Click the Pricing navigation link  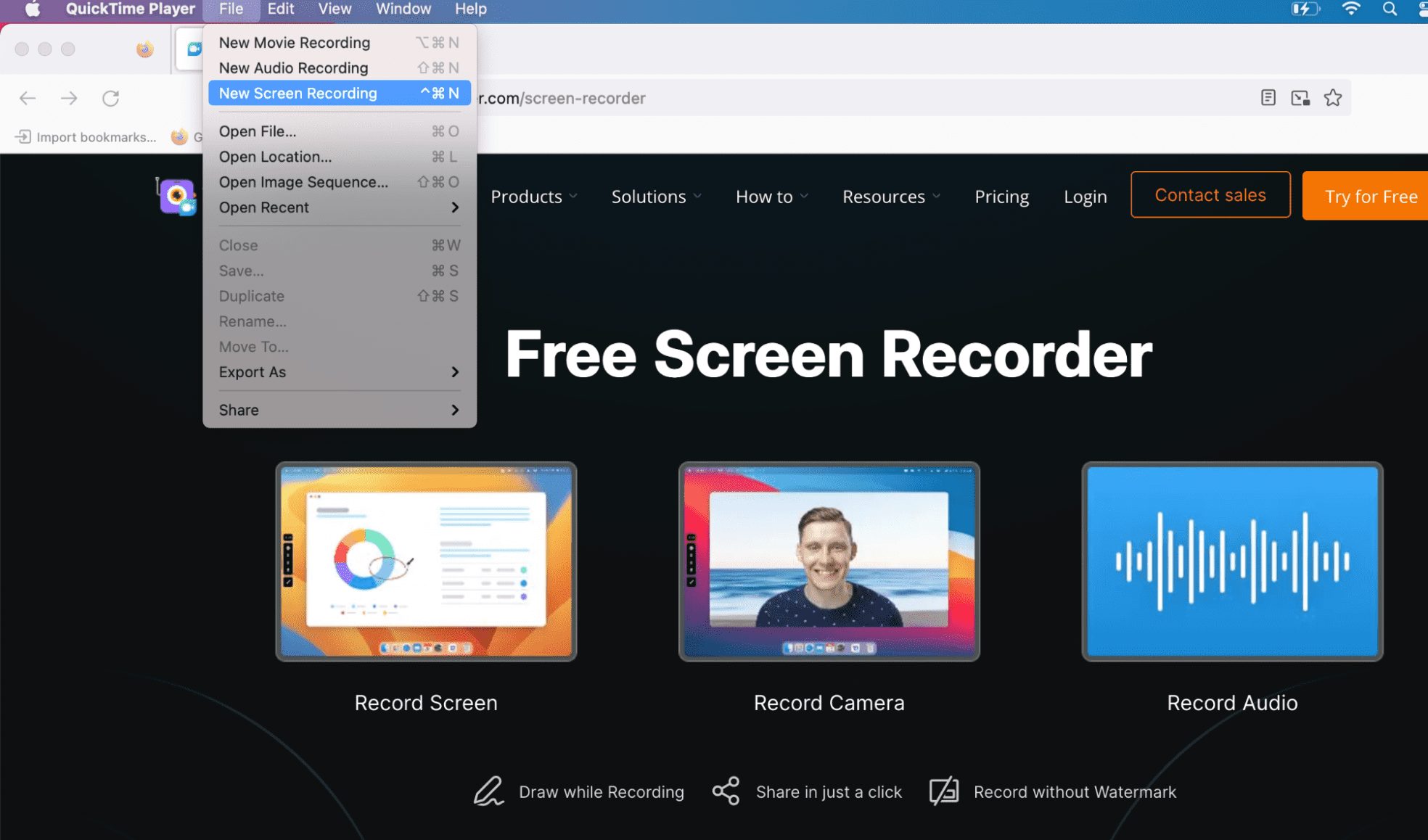pos(1001,196)
